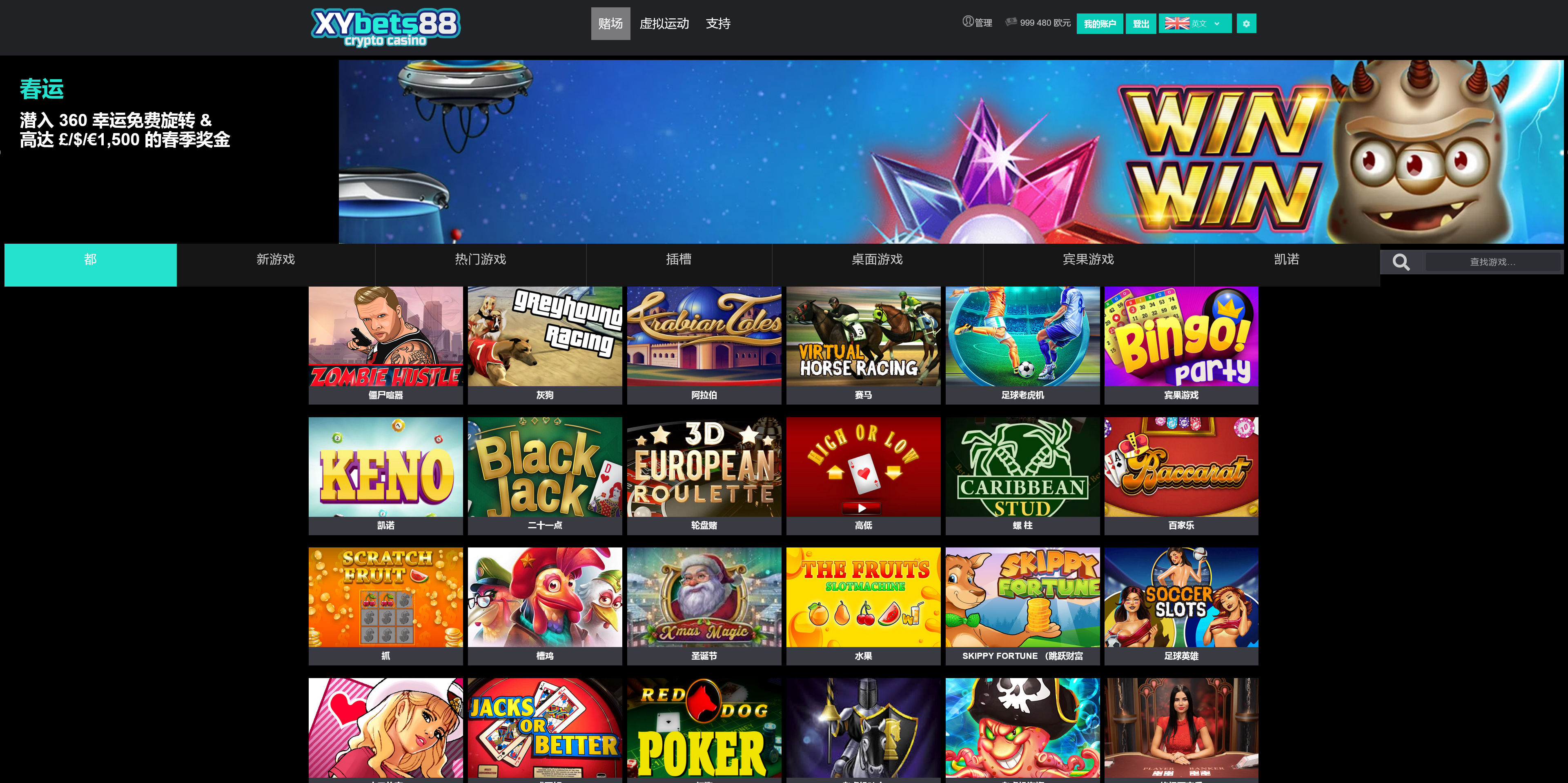This screenshot has height=783, width=1568.
Task: Open the 支持 menu item
Action: [718, 24]
